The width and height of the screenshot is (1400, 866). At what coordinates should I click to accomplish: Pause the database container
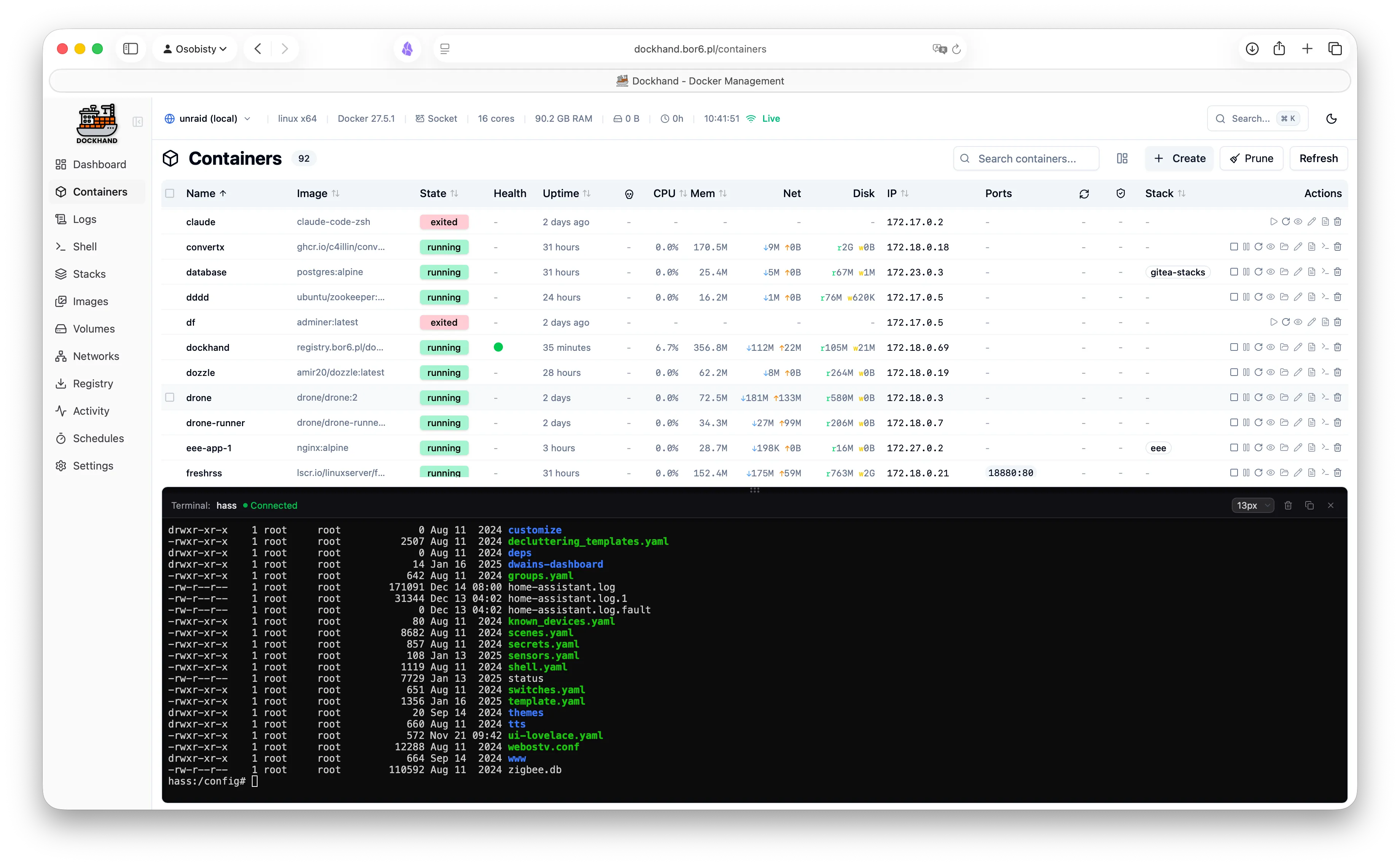pos(1247,272)
